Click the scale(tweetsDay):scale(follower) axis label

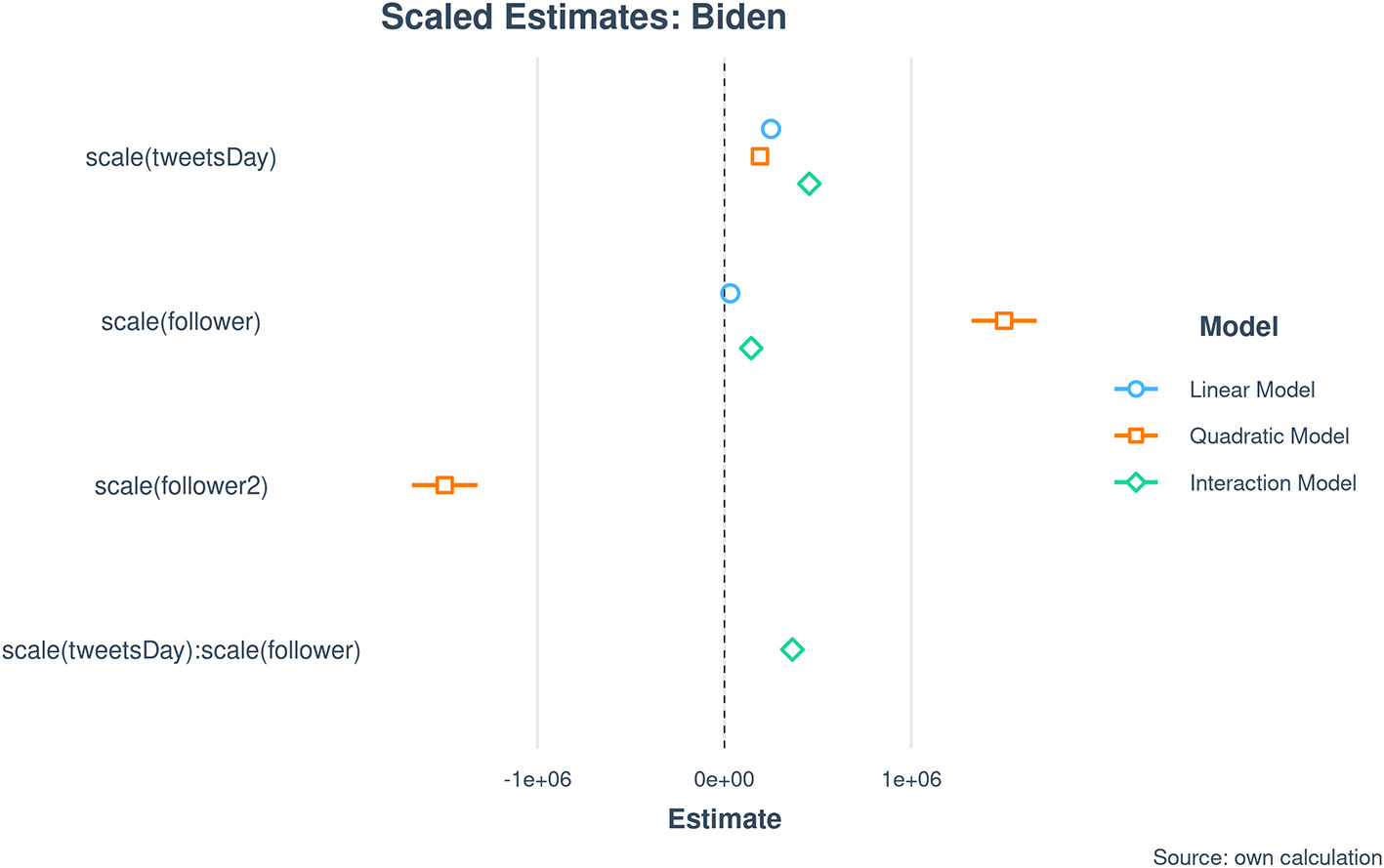pyautogui.click(x=182, y=650)
